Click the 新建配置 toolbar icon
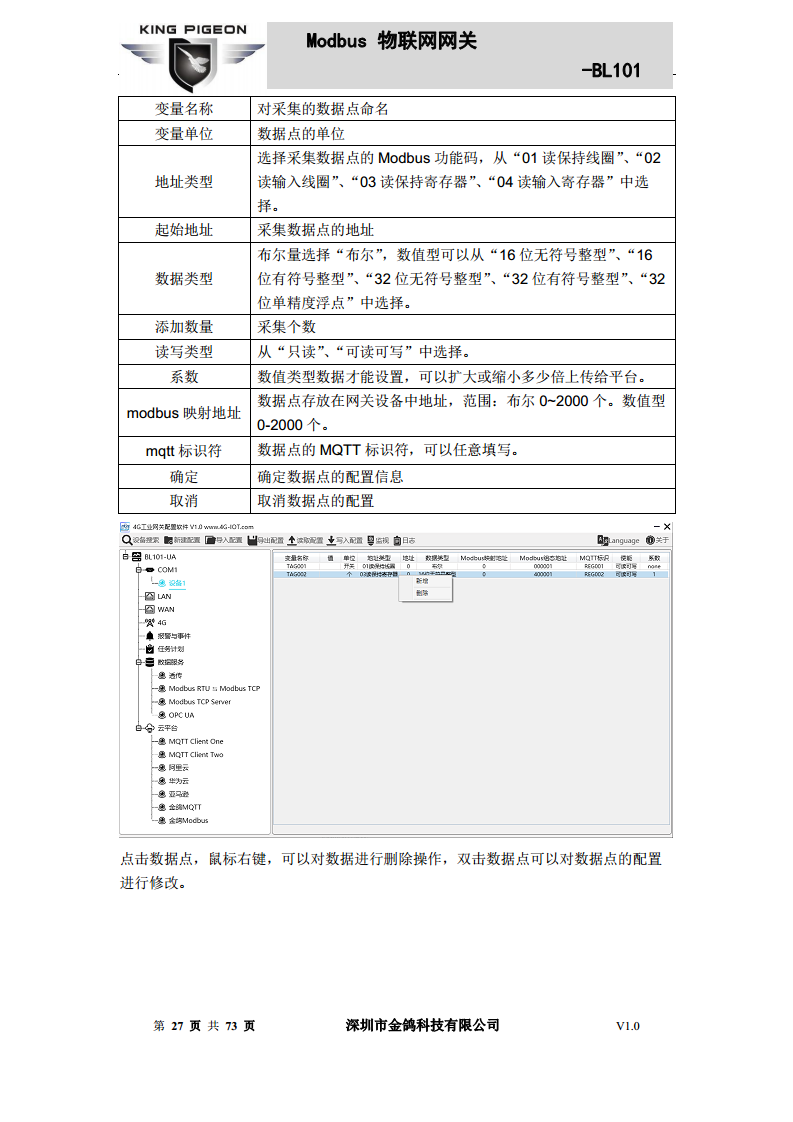This screenshot has width=793, height=1122. click(x=169, y=540)
